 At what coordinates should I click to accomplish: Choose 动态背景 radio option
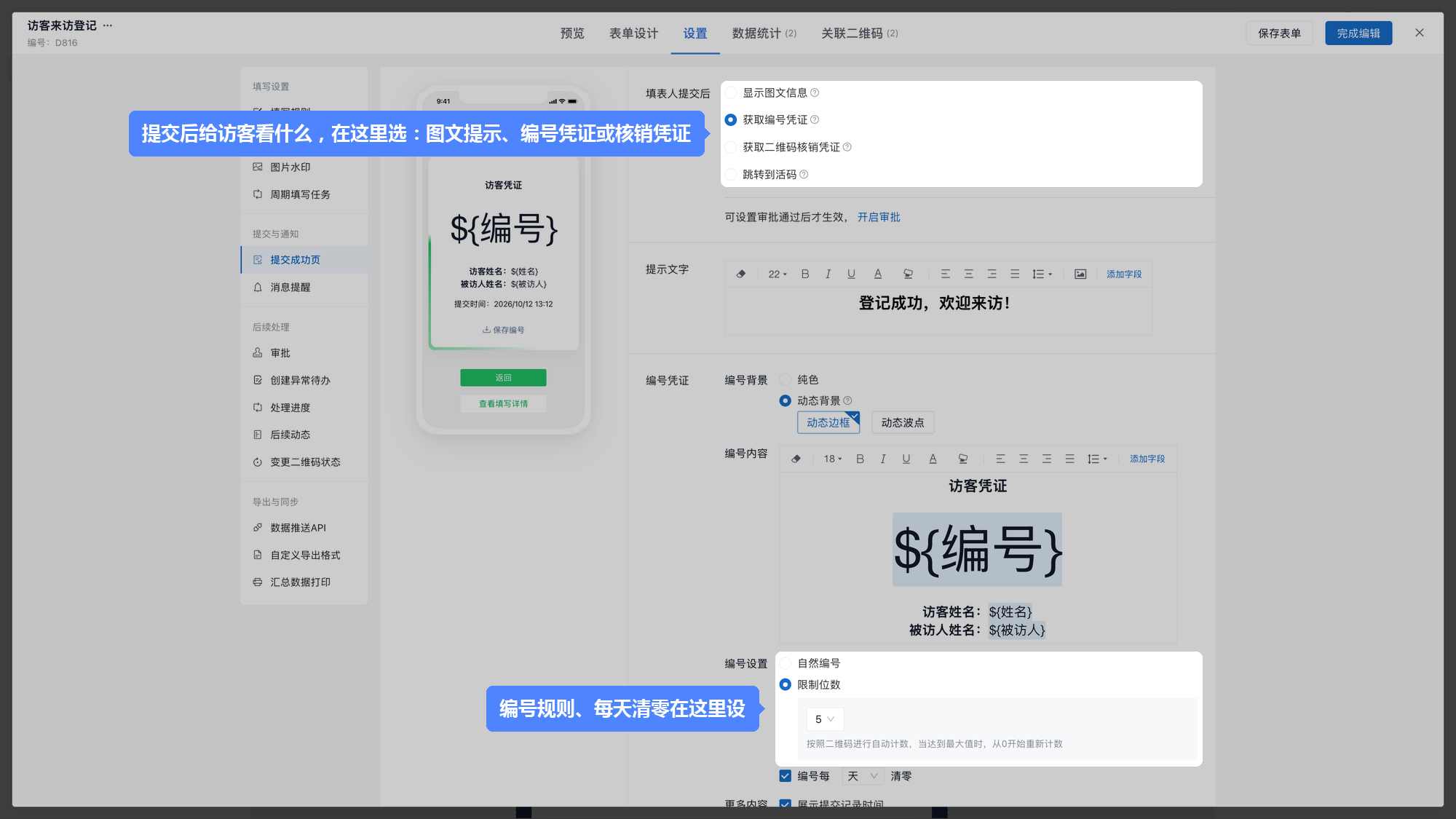(786, 400)
